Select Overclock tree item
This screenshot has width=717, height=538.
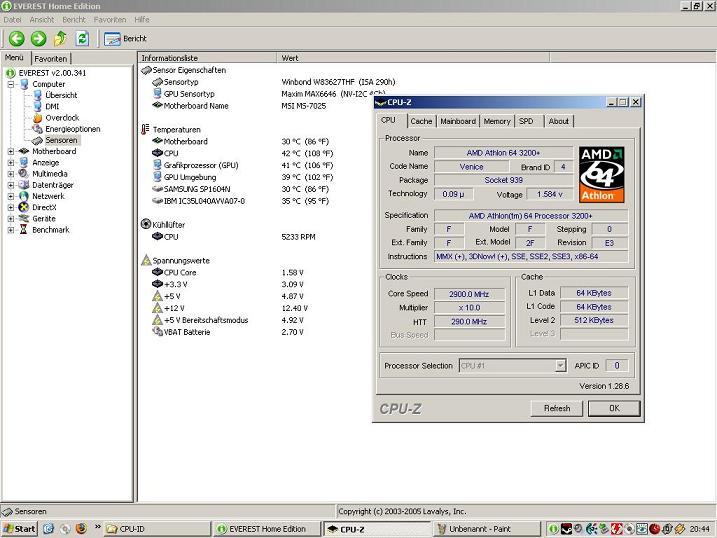(62, 117)
